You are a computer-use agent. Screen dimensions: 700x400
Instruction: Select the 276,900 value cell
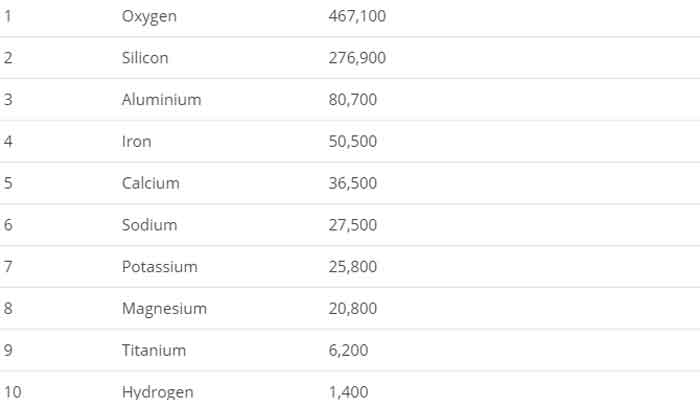(x=357, y=58)
